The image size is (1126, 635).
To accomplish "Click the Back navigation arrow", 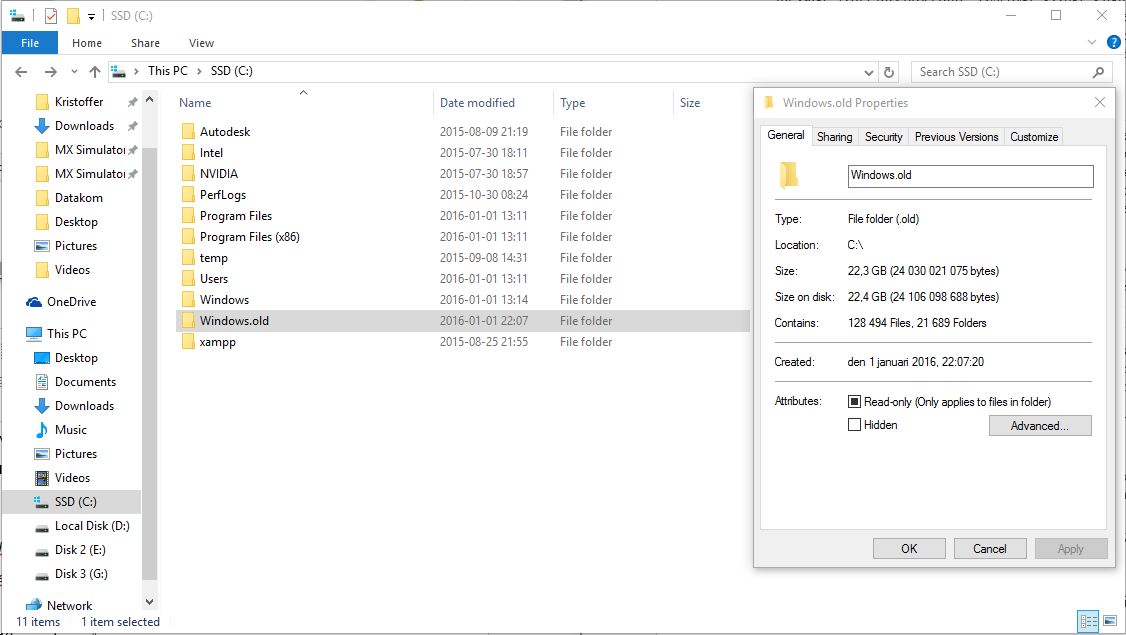I will (x=21, y=72).
